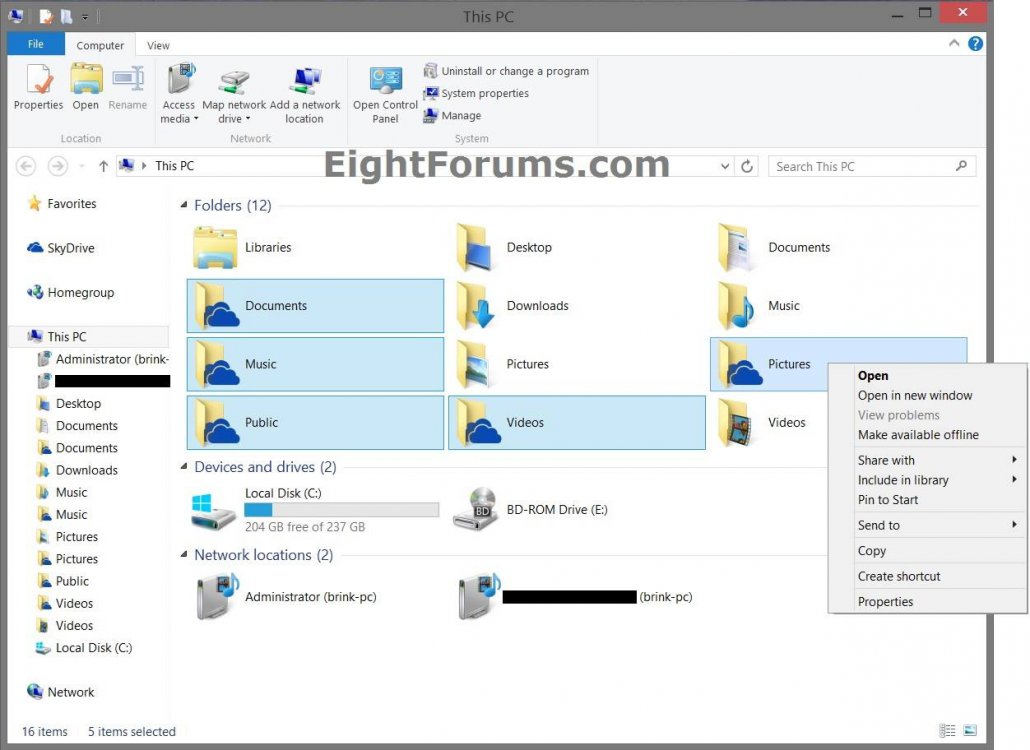1030x750 pixels.
Task: Select Local Disk (C:) in the navigation pane
Action: click(x=84, y=648)
